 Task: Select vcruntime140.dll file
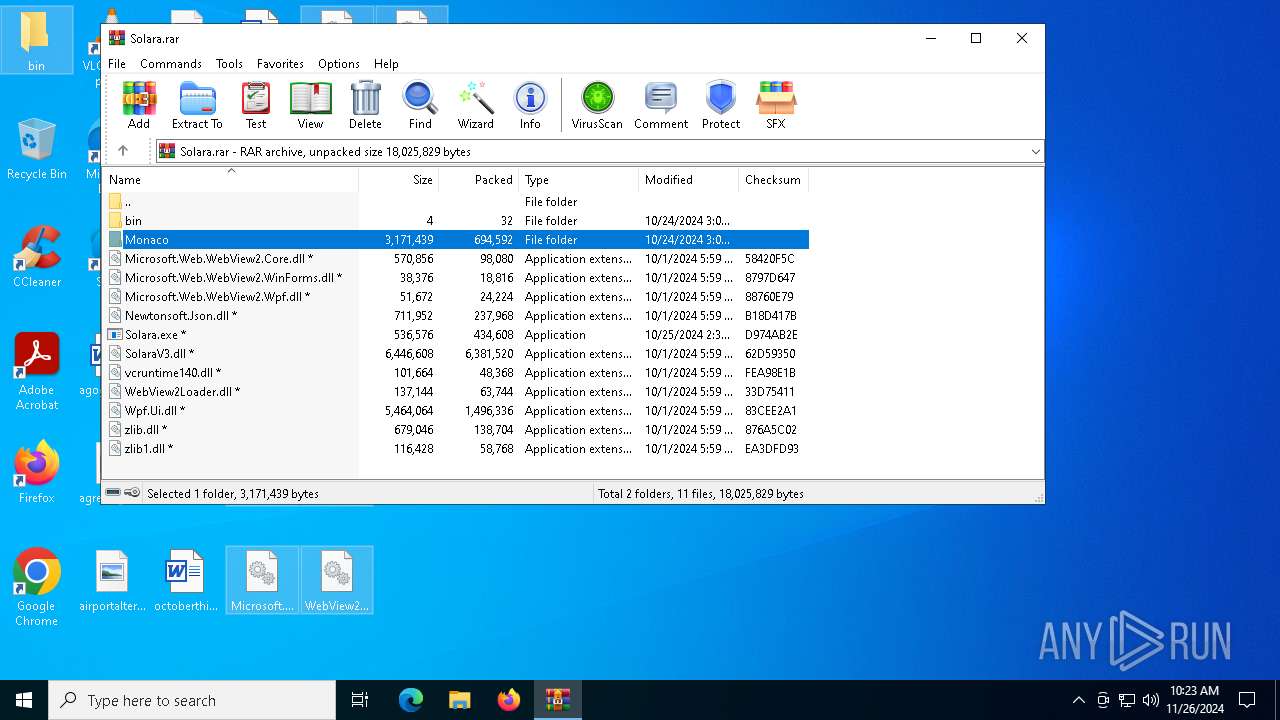(456, 373)
